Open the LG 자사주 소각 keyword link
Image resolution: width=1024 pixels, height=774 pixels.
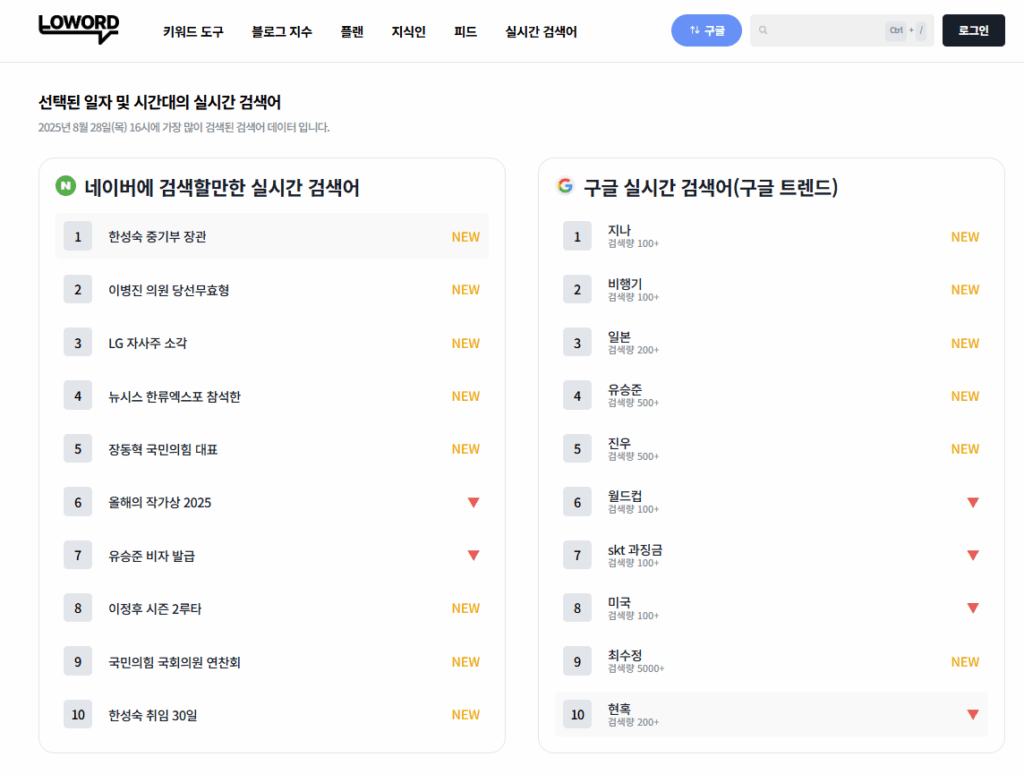(x=146, y=343)
